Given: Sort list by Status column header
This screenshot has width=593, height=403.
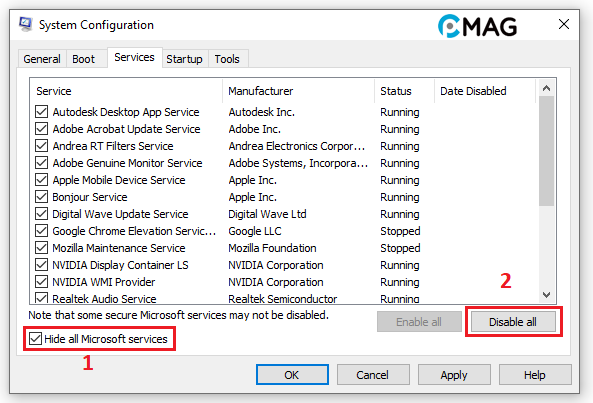Looking at the screenshot, I should tap(405, 91).
